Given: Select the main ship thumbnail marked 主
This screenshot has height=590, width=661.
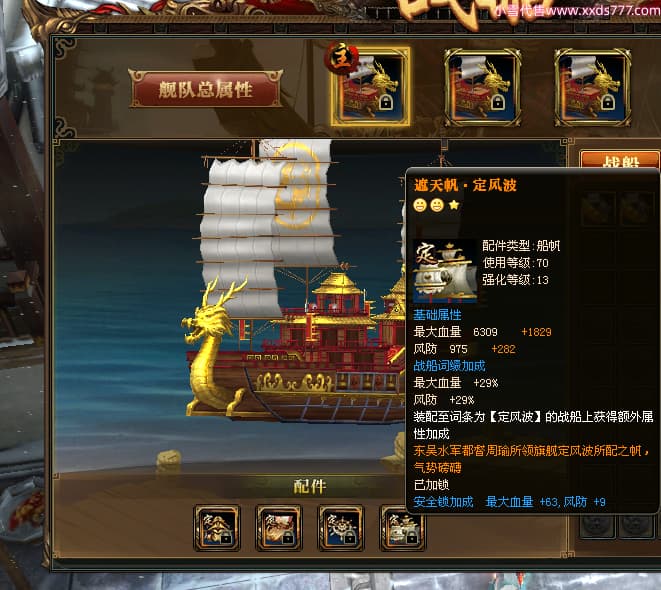Looking at the screenshot, I should tap(371, 87).
